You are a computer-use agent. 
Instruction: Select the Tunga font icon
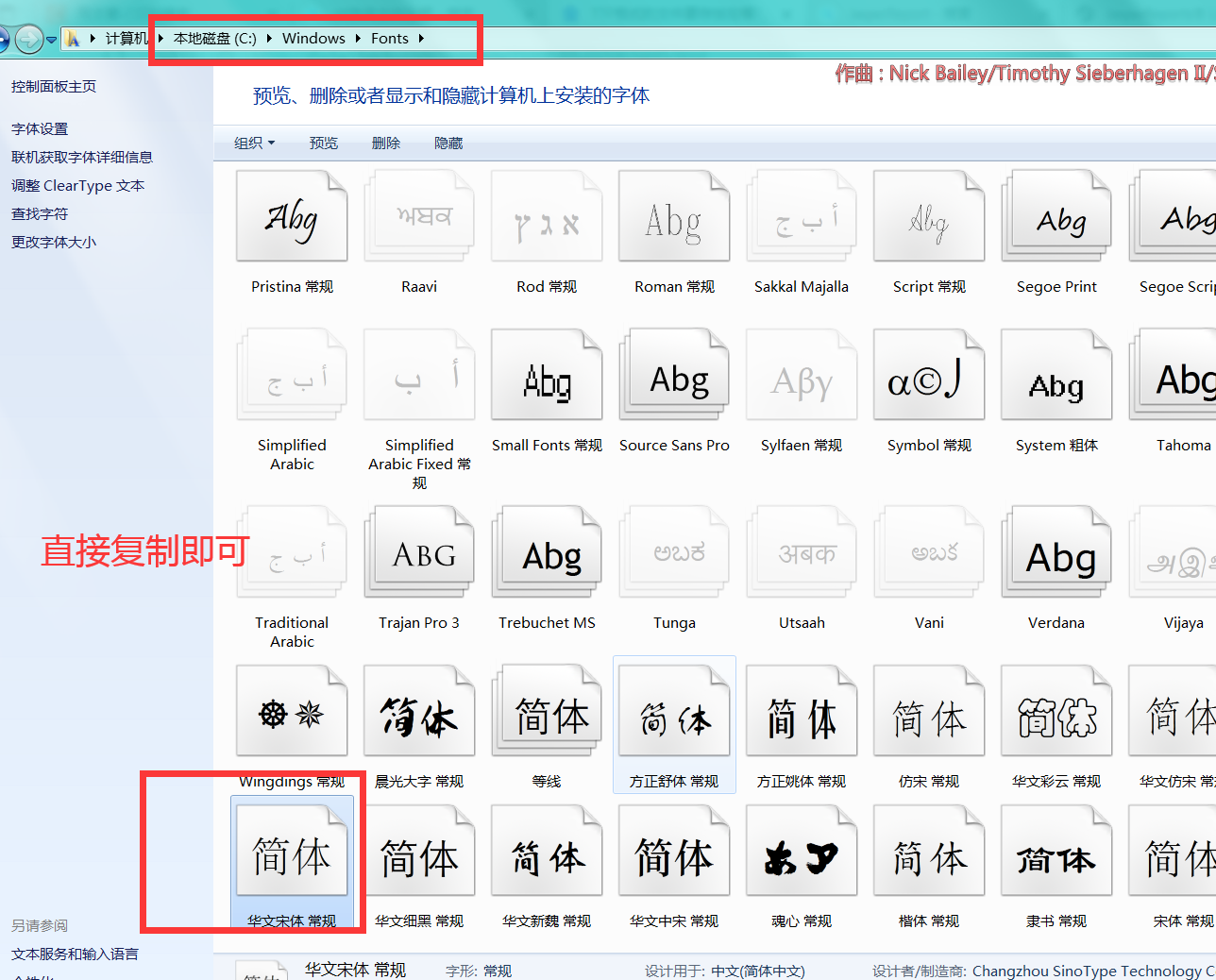[x=674, y=552]
